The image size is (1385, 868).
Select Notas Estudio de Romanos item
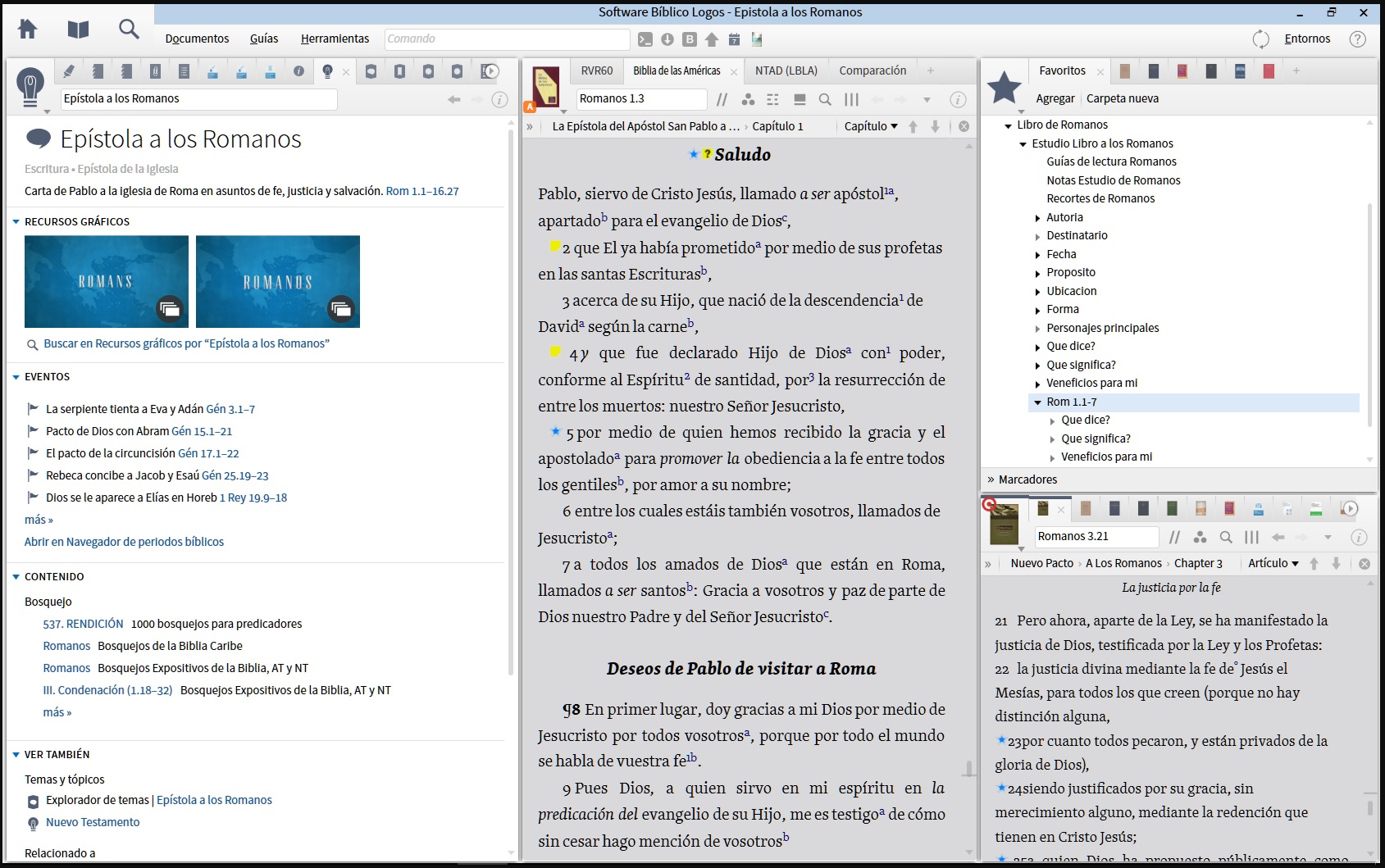pos(1114,180)
